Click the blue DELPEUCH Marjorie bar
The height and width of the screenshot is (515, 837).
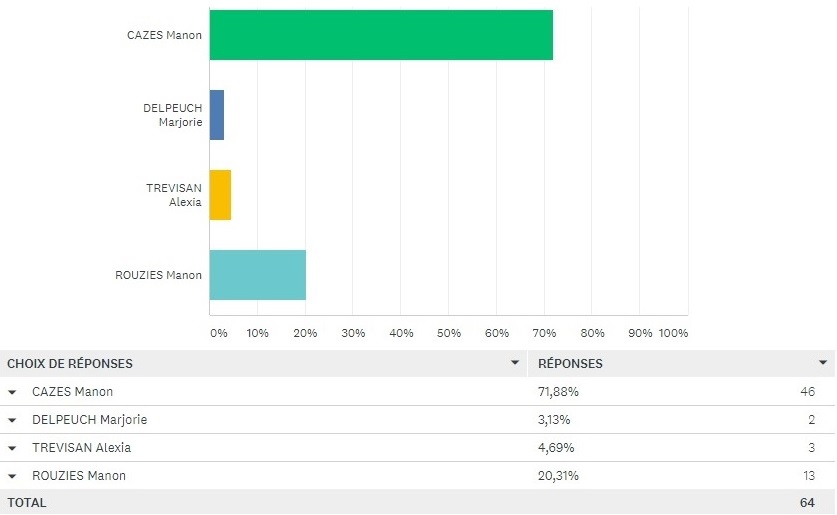[x=217, y=115]
